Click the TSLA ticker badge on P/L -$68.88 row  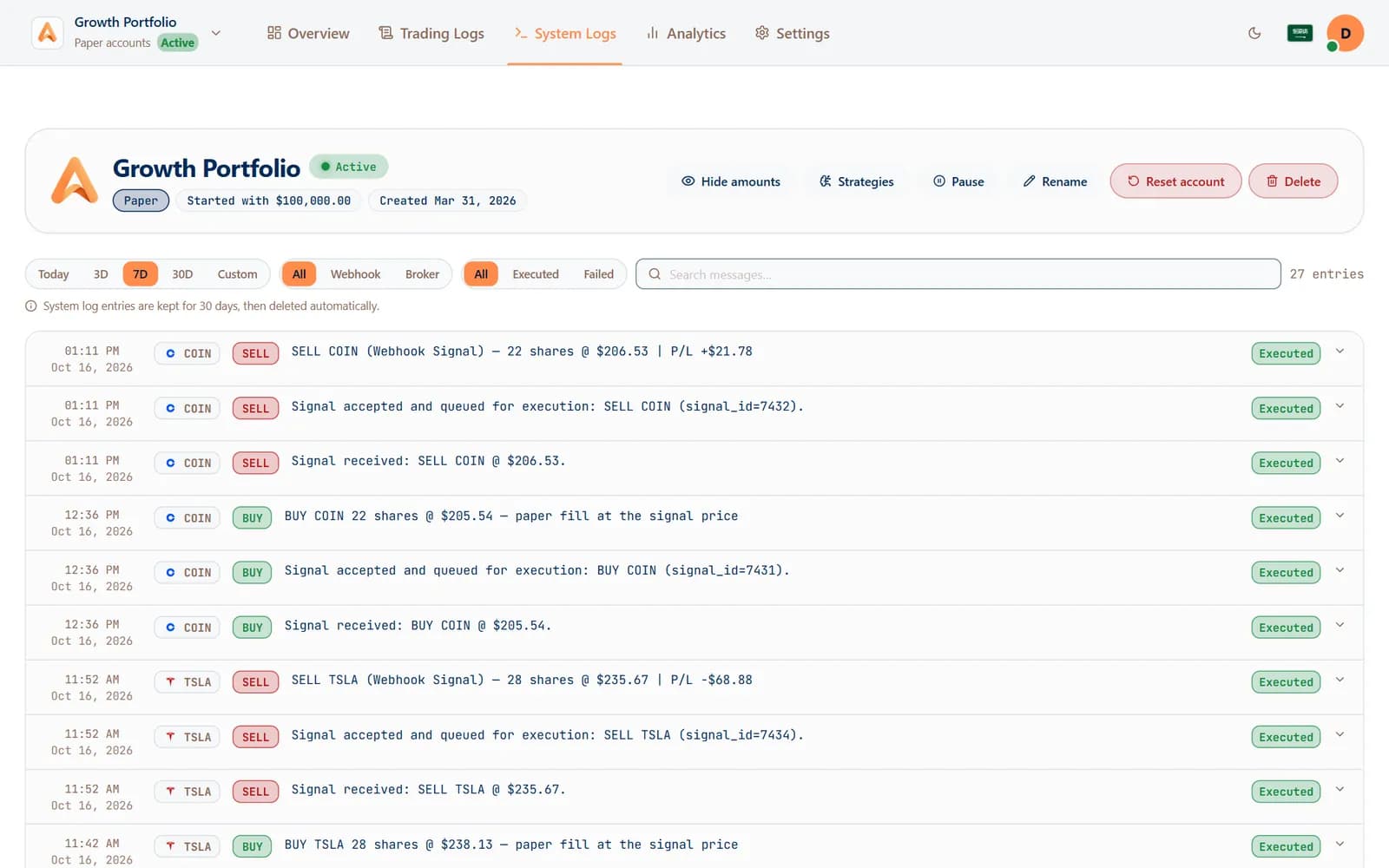click(188, 682)
